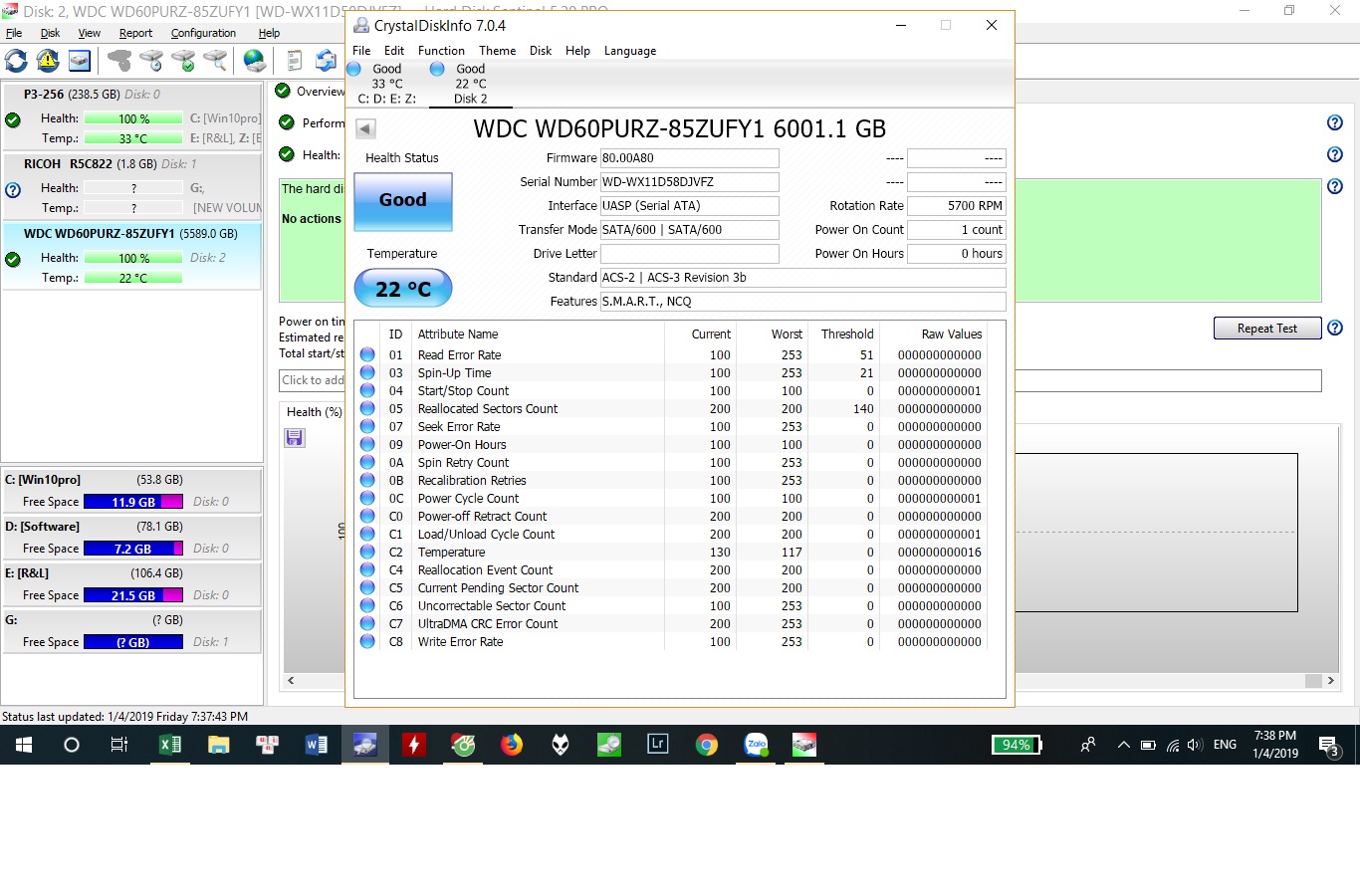This screenshot has height=896, width=1360.
Task: Click the notepad report icon in the toolbar
Action: point(294,61)
